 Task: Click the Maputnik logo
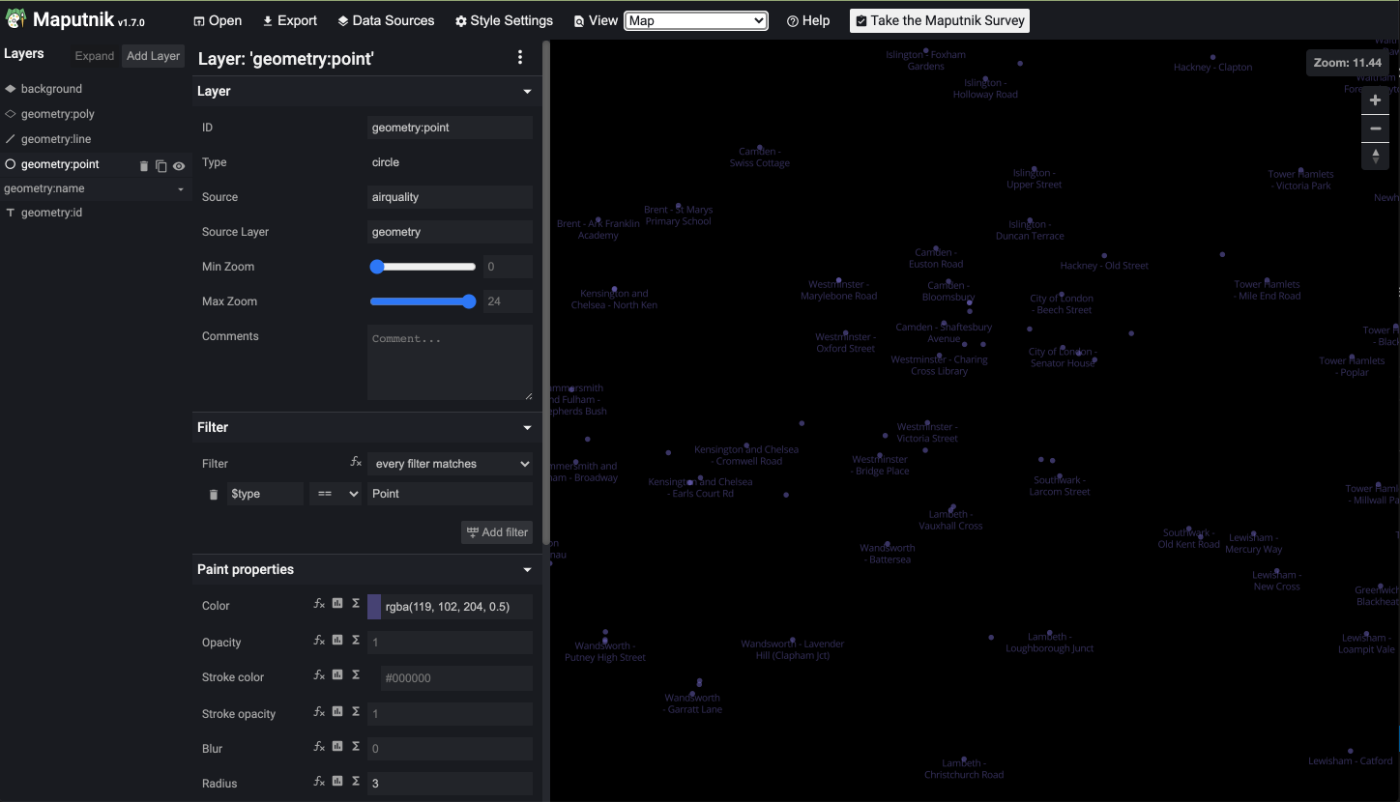coord(75,20)
